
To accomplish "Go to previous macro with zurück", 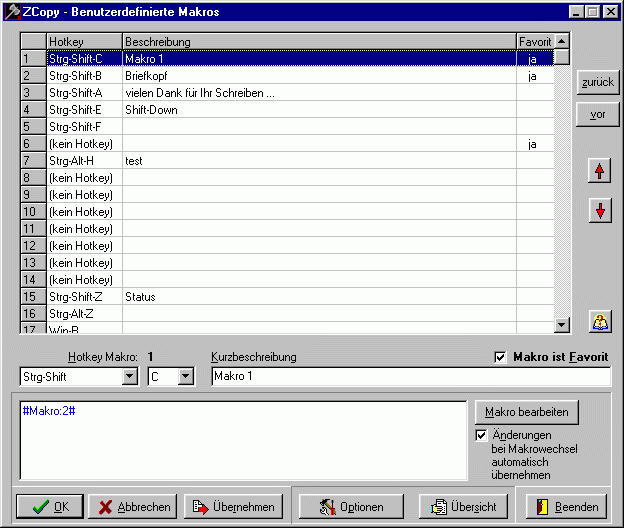I will coord(598,83).
